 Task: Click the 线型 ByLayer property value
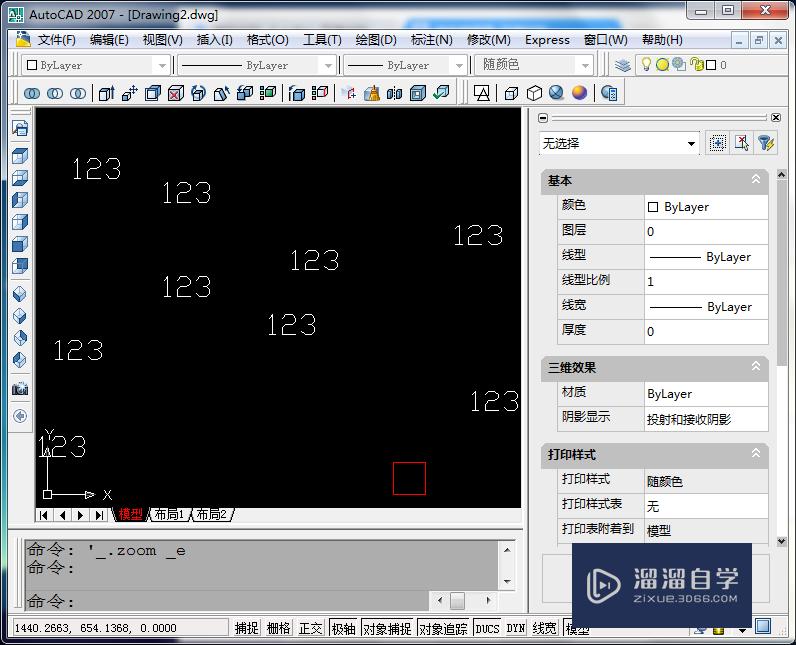[706, 257]
